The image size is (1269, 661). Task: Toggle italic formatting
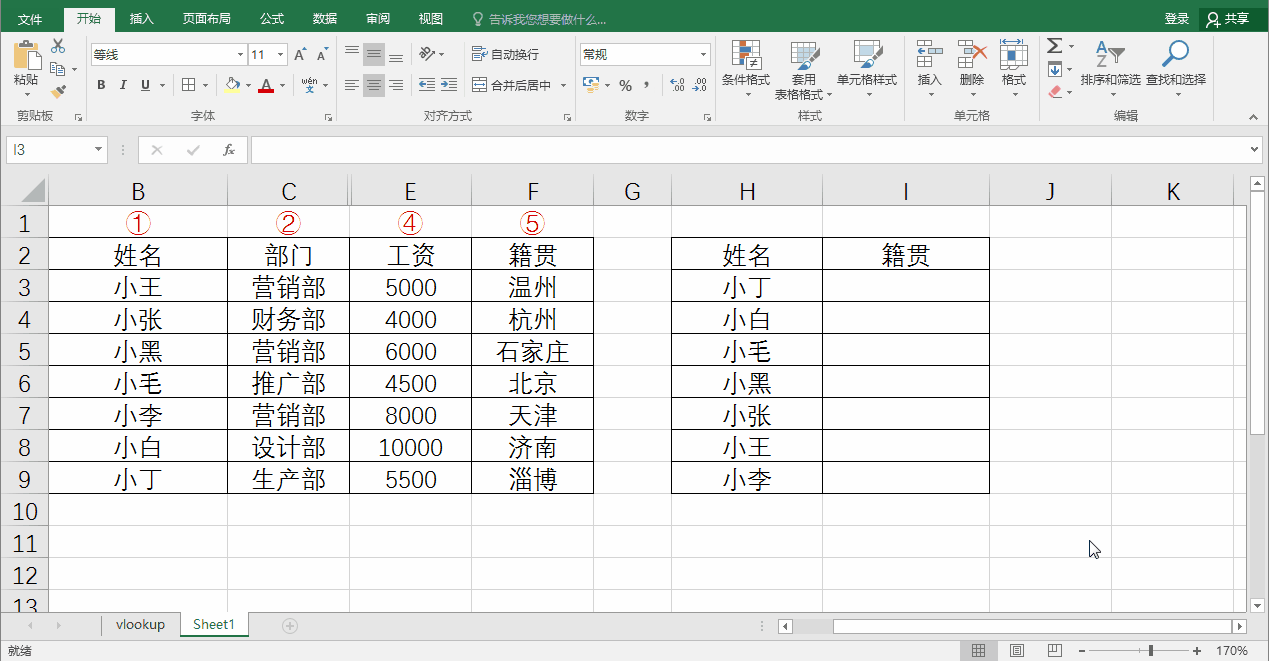tap(124, 86)
